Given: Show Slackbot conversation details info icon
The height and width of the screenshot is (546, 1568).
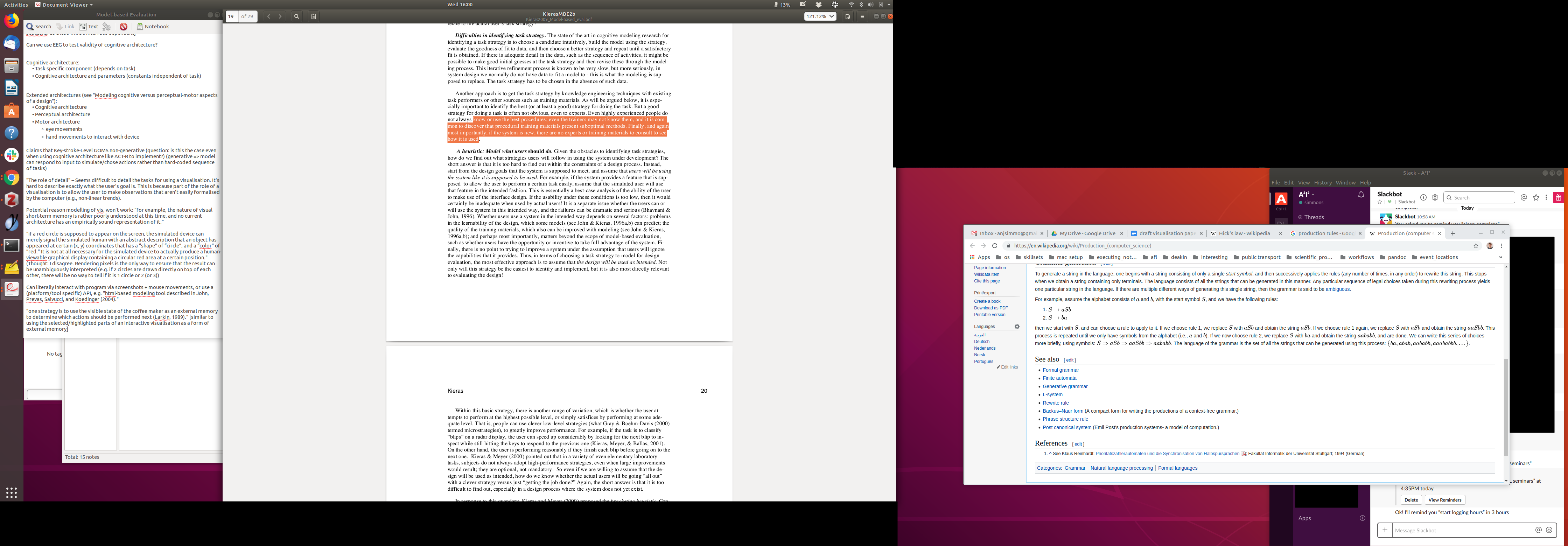Looking at the screenshot, I should click(1423, 197).
